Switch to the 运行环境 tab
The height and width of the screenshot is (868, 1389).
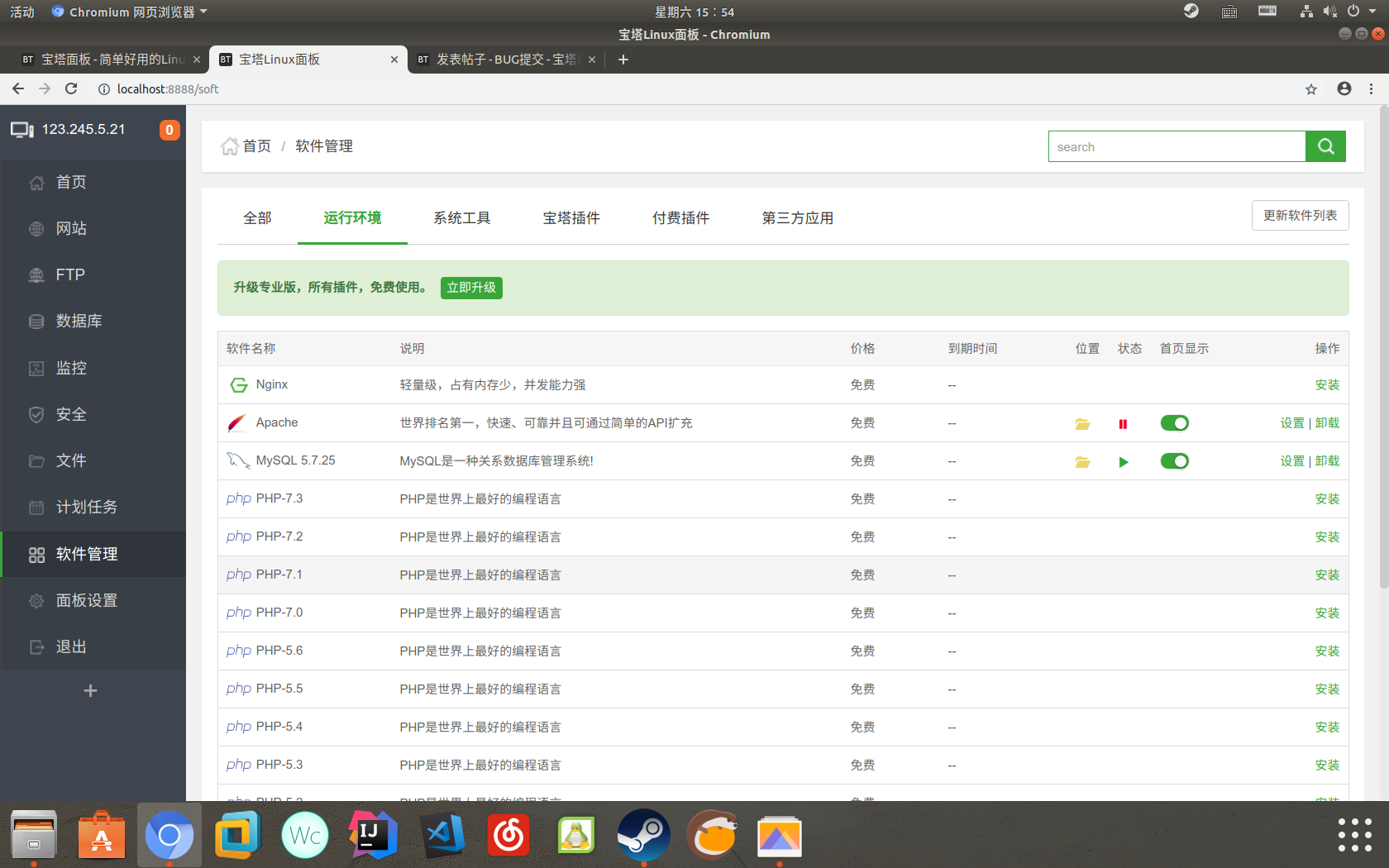pos(352,217)
